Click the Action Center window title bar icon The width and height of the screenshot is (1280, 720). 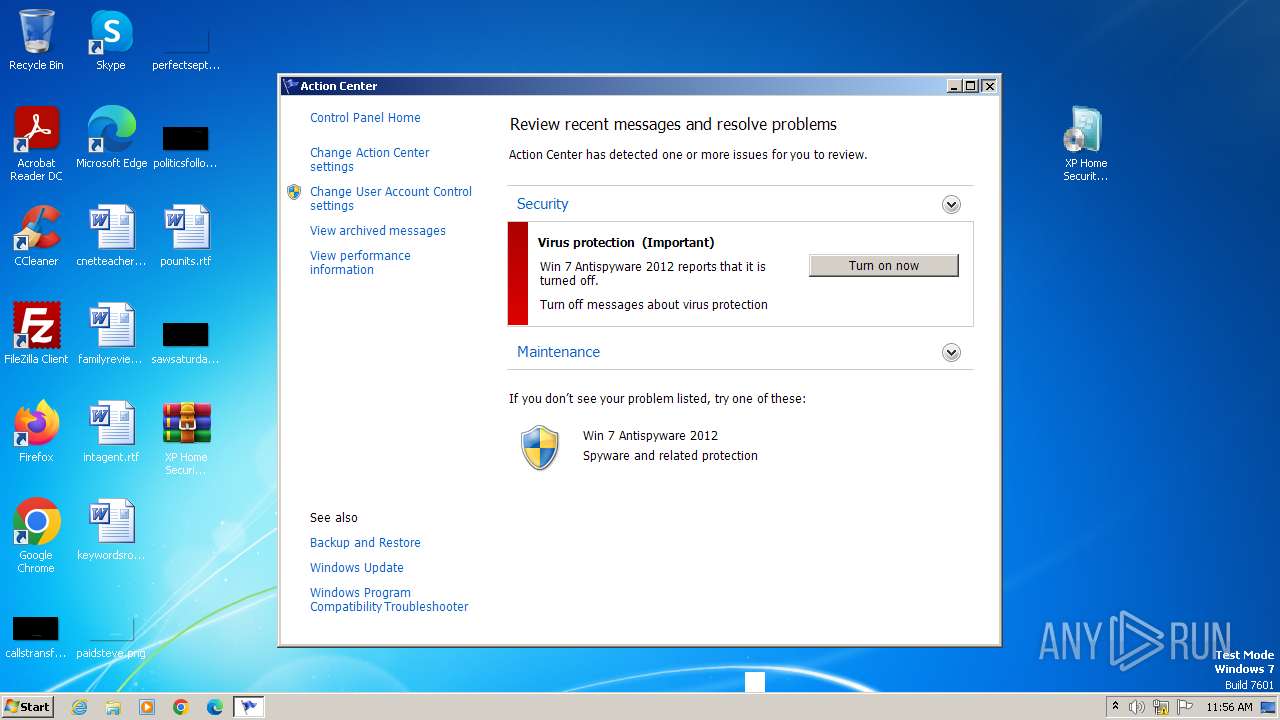pyautogui.click(x=291, y=86)
